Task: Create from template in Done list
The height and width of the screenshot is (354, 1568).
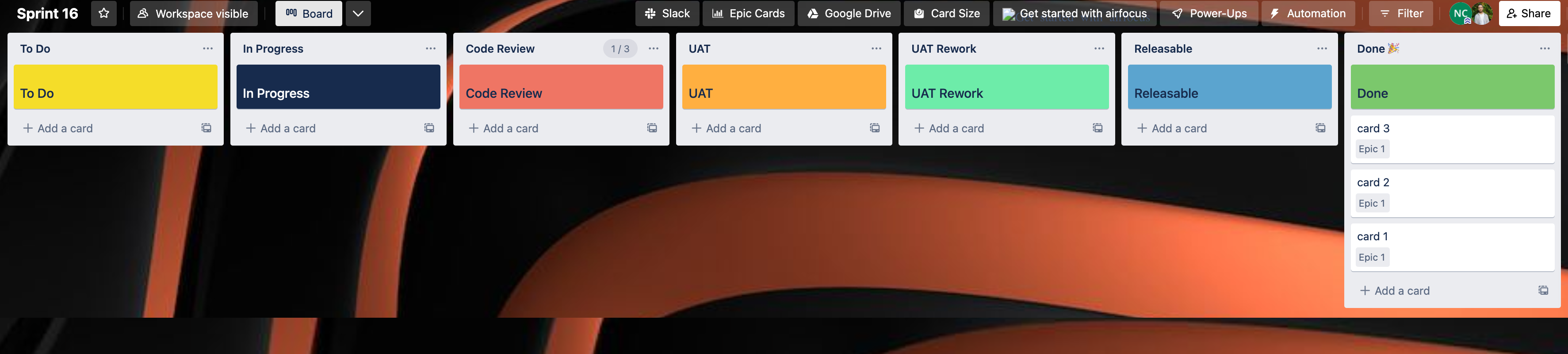Action: coord(1543,291)
